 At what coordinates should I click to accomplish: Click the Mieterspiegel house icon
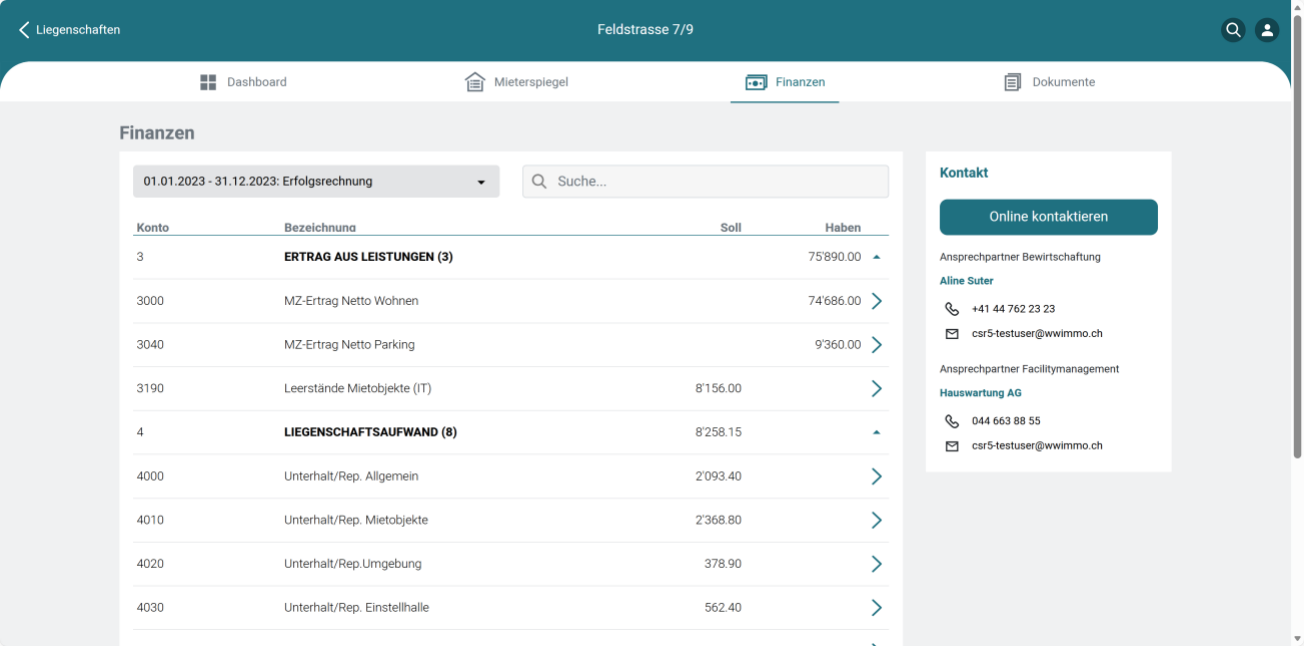click(x=475, y=82)
